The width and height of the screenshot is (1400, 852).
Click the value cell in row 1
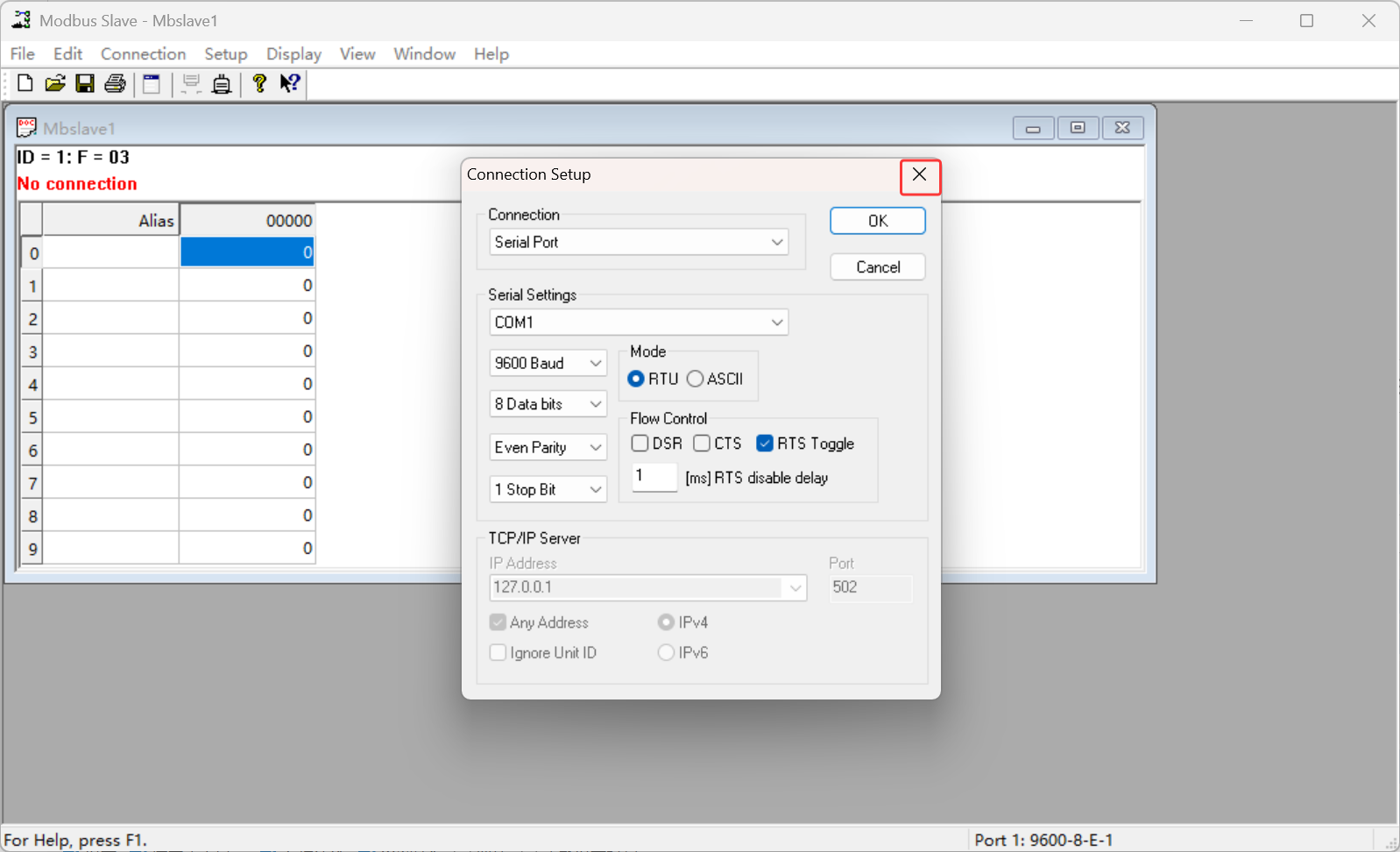(x=247, y=286)
